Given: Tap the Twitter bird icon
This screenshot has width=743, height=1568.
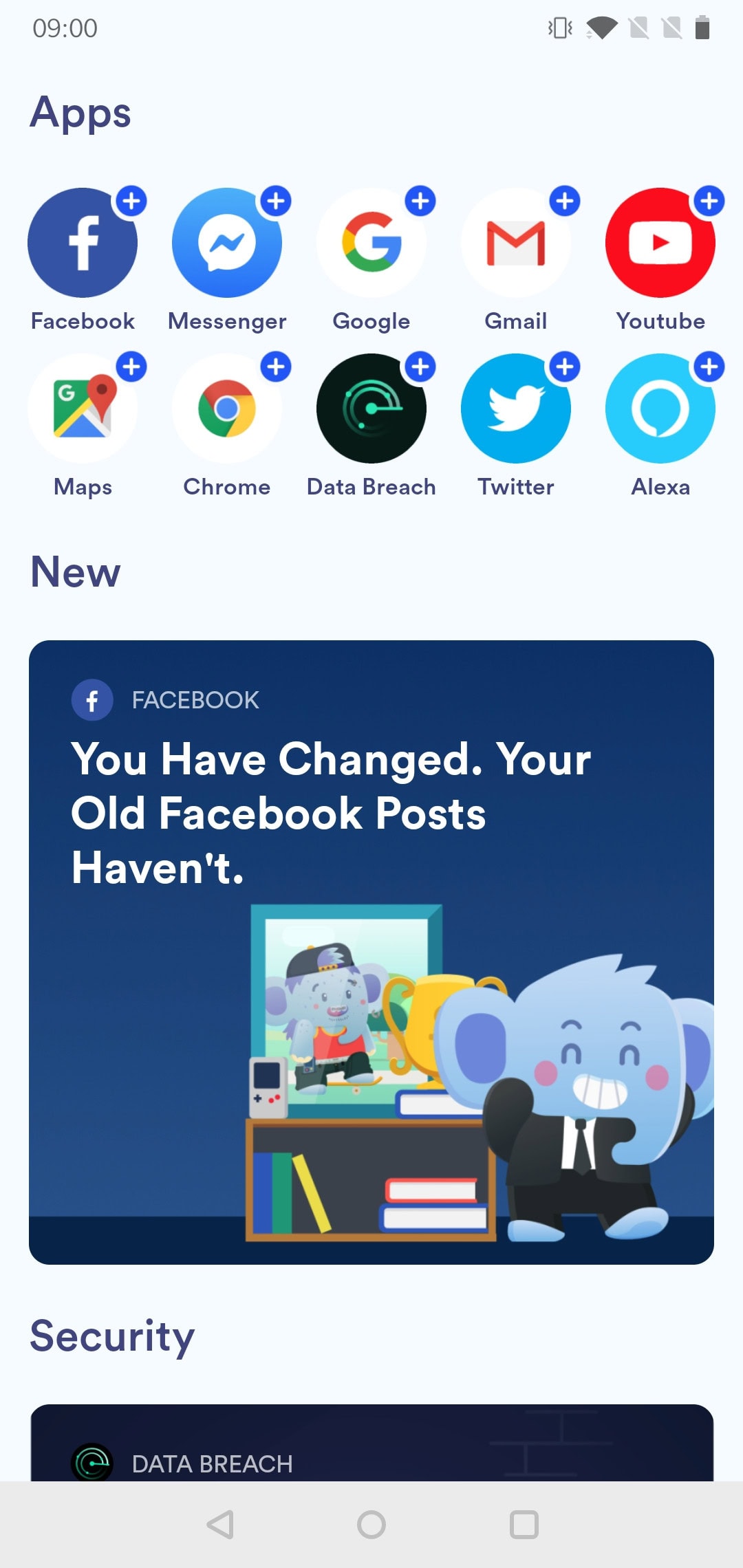Looking at the screenshot, I should click(x=516, y=409).
